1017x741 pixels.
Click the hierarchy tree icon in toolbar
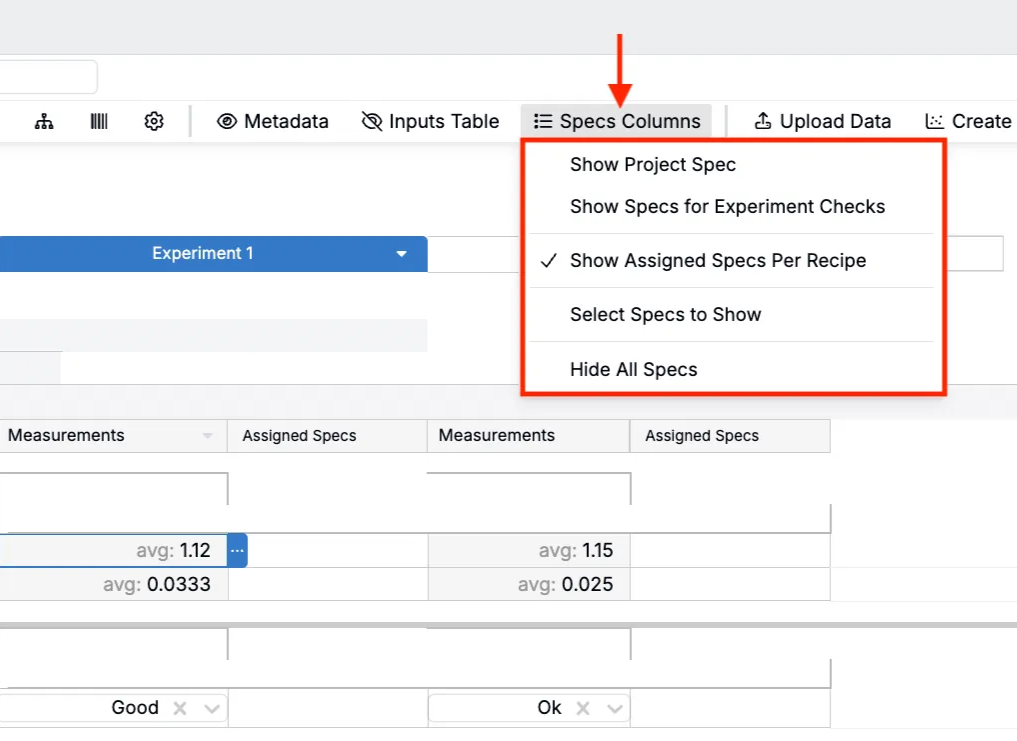pyautogui.click(x=44, y=121)
